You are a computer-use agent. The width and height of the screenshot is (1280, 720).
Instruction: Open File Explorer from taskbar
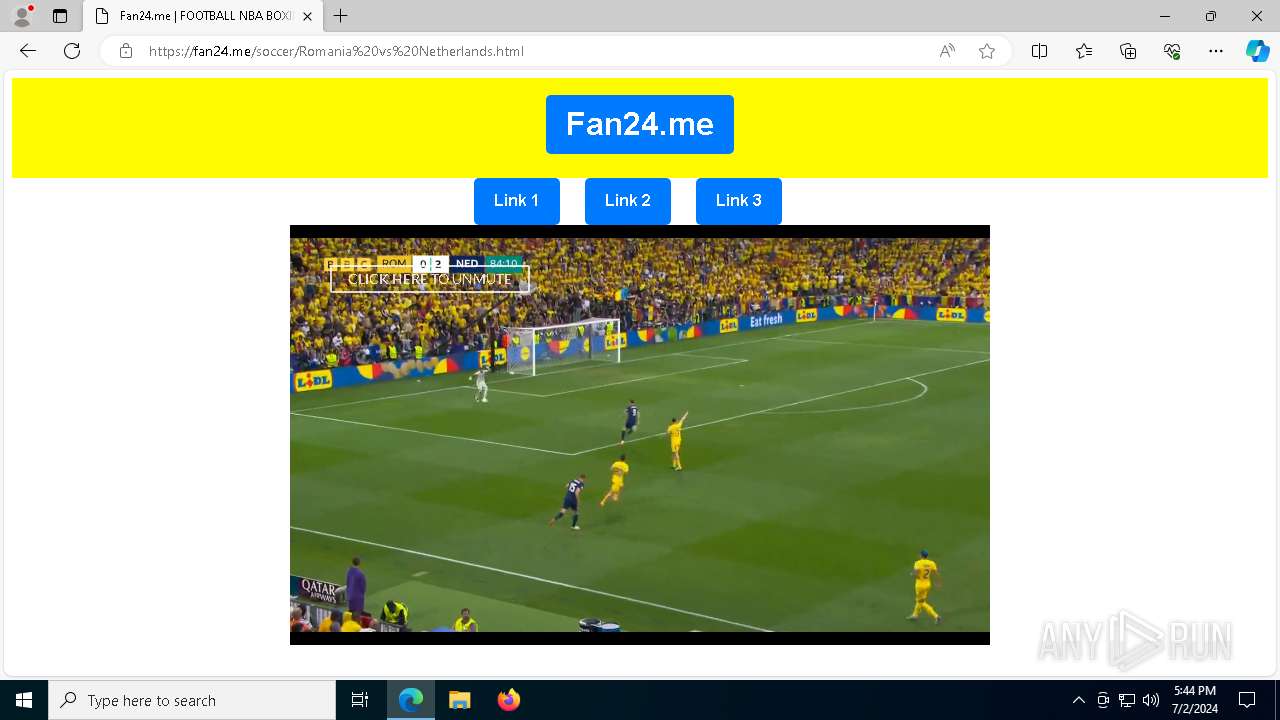coord(459,700)
